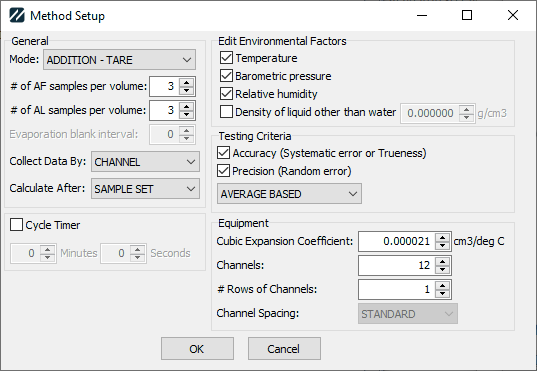This screenshot has width=537, height=371.
Task: Maximize the Method Setup window
Action: pos(467,15)
